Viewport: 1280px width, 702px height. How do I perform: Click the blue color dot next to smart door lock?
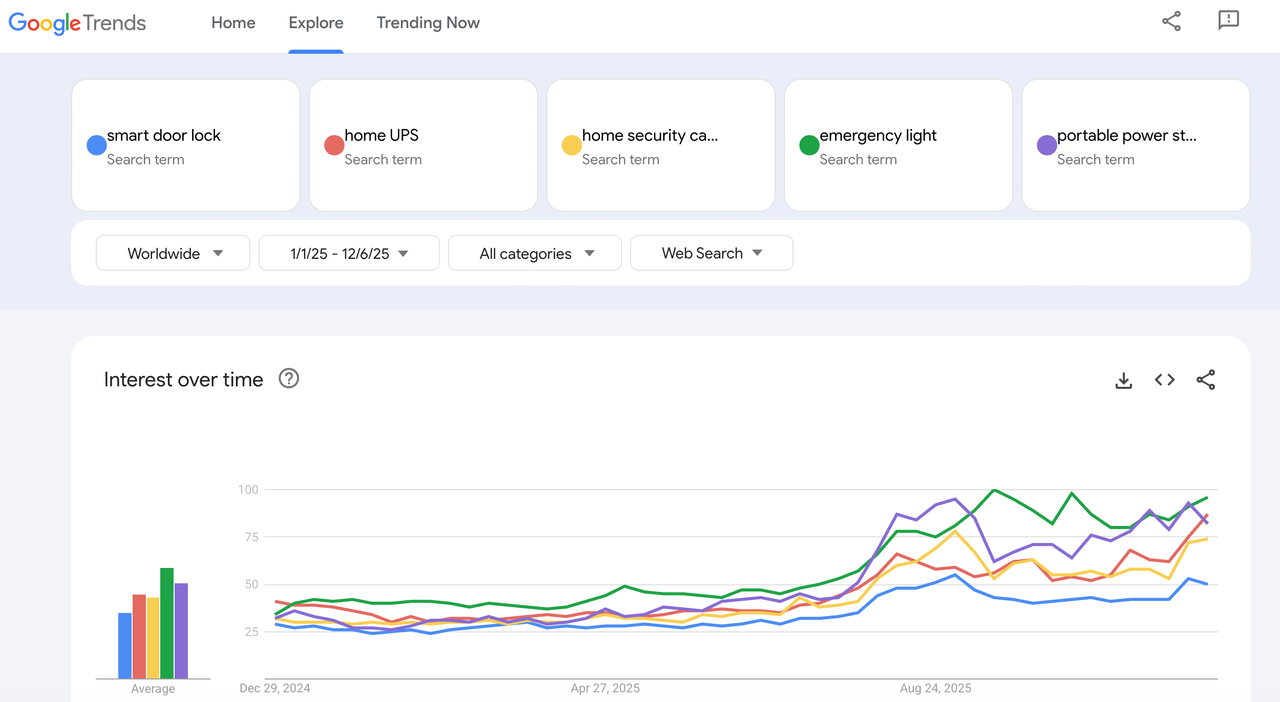[x=96, y=145]
